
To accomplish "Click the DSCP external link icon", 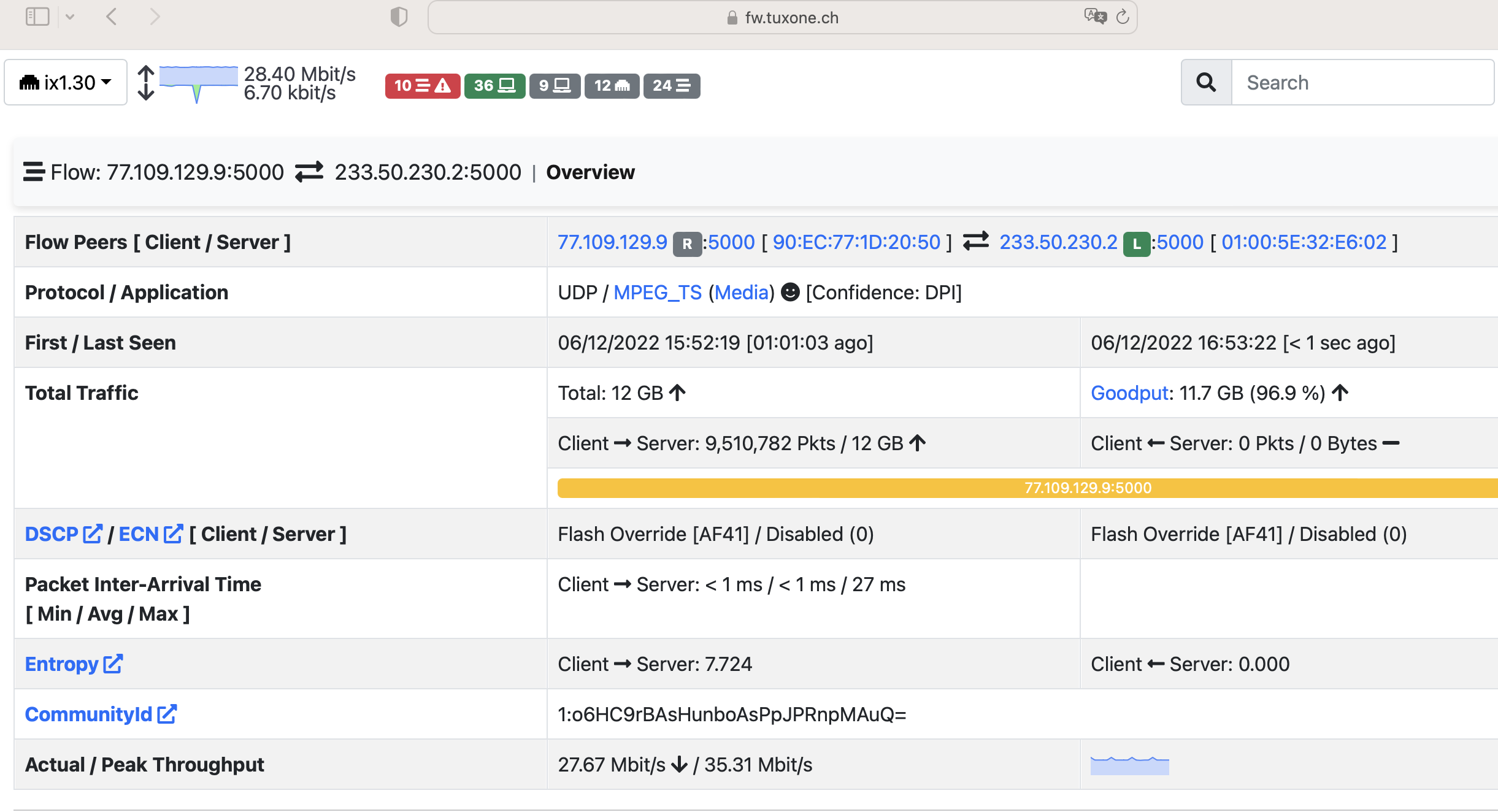I will point(92,534).
